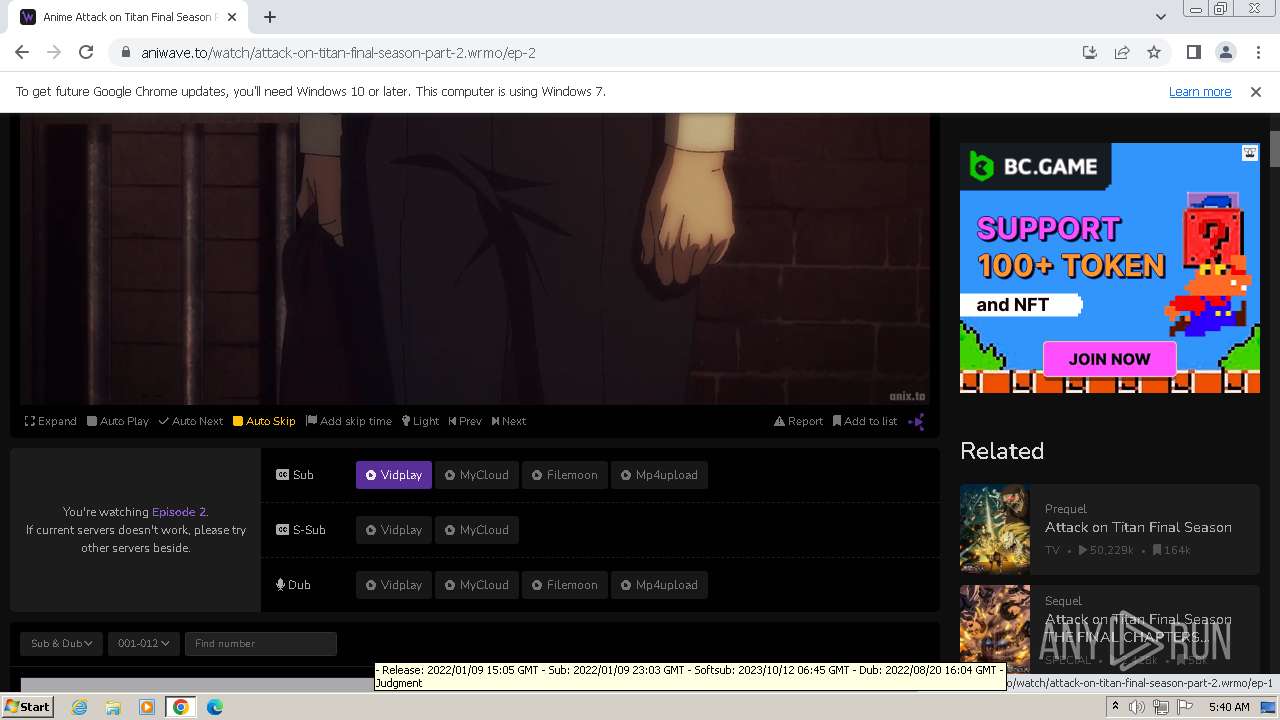Select Dub Filemoon server

click(565, 585)
